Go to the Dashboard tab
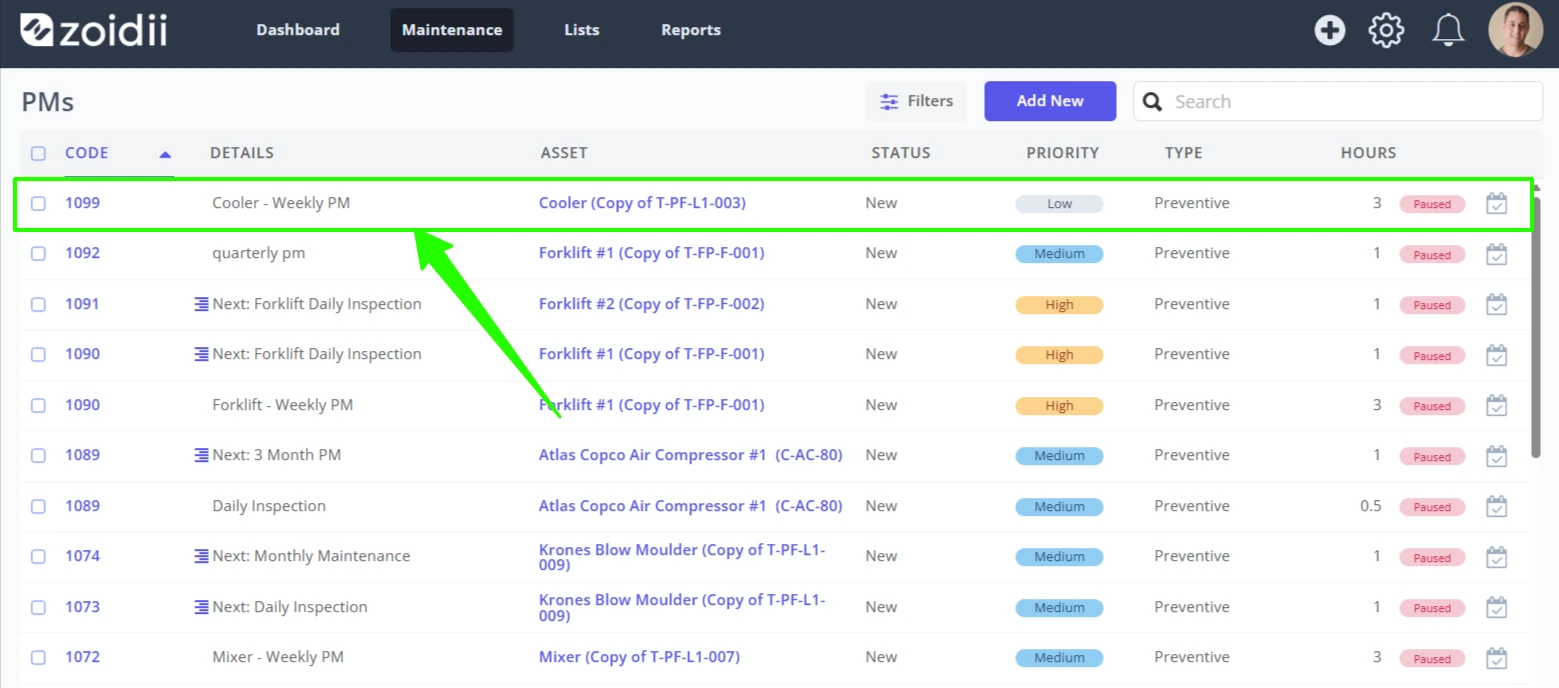Image resolution: width=1559 pixels, height=688 pixels. pos(298,30)
